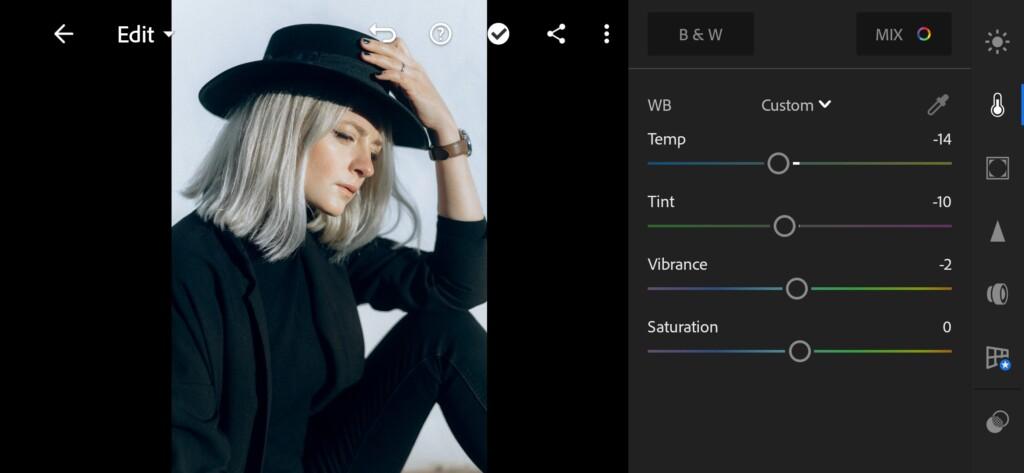Viewport: 1024px width, 473px height.
Task: Confirm edits with the checkmark icon
Action: point(498,34)
